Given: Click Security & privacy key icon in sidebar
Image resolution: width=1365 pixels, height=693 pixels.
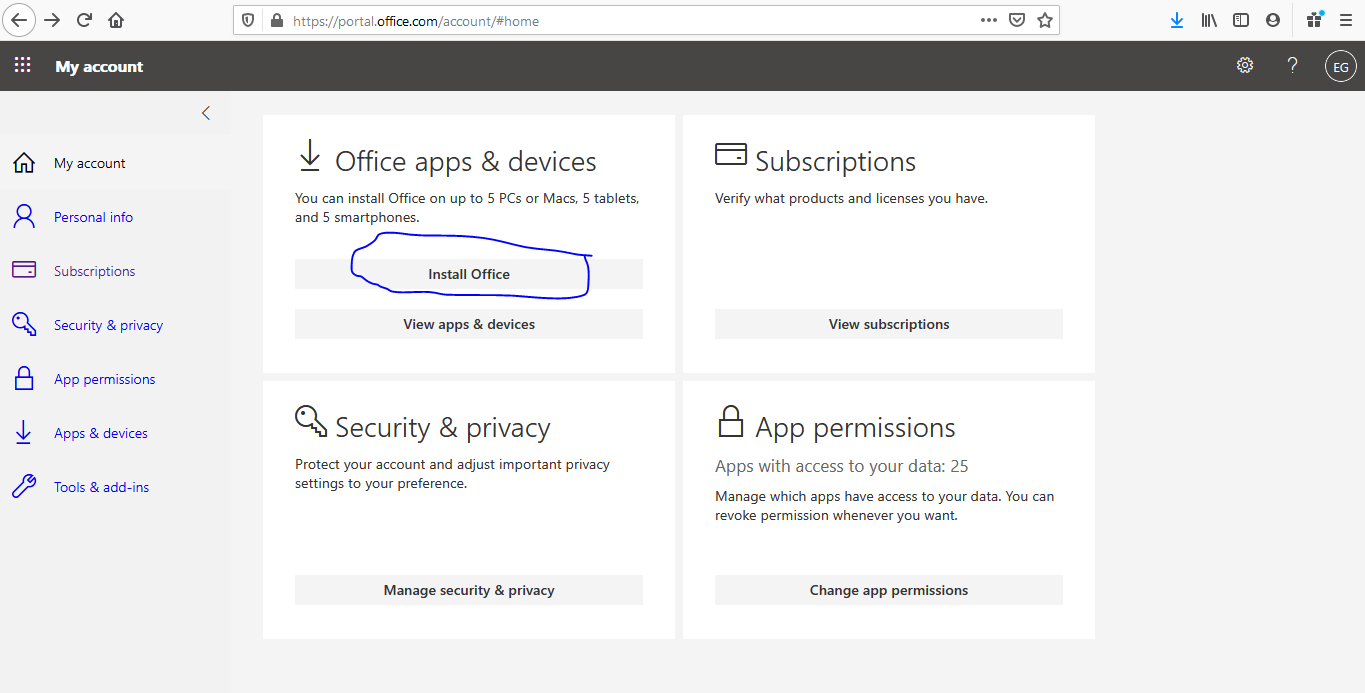Looking at the screenshot, I should [24, 324].
